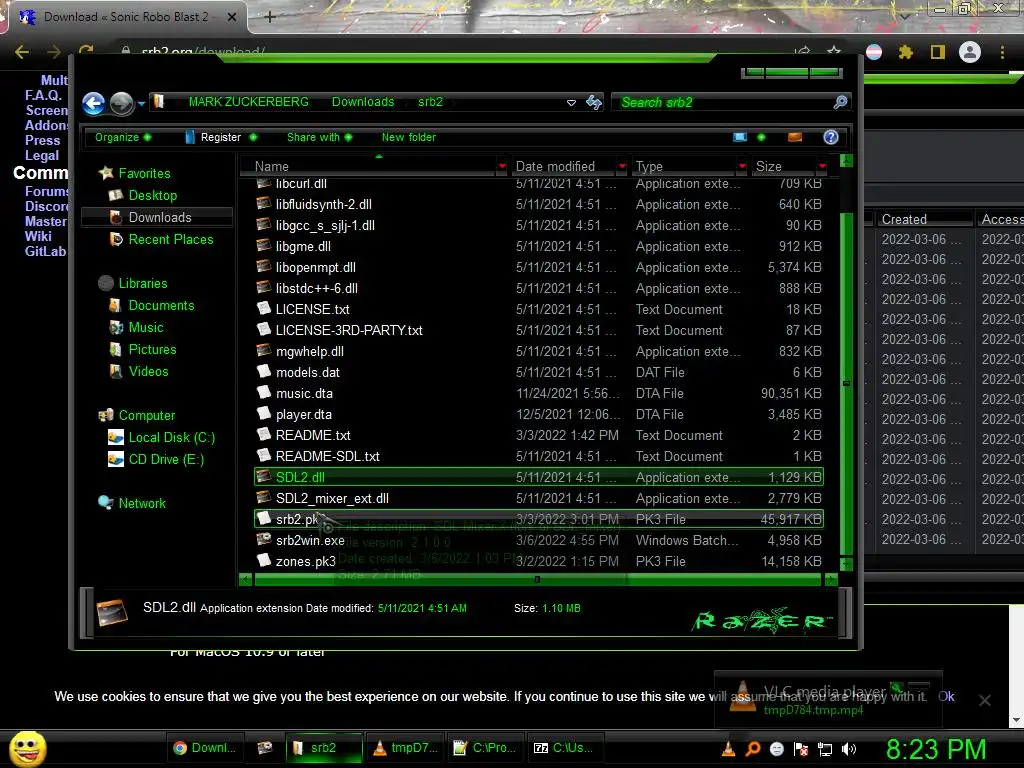Open new tab in Chrome

[x=270, y=17]
